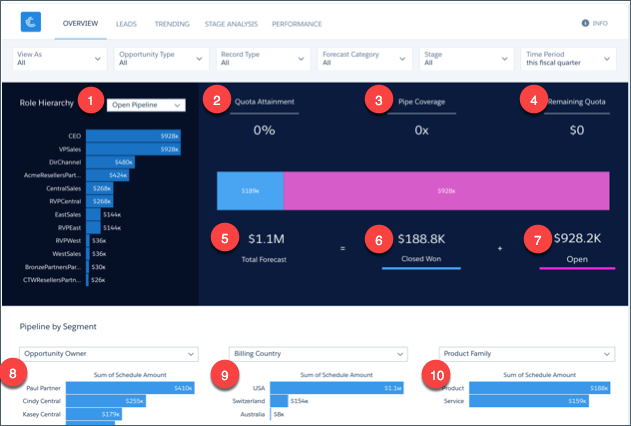Click the BronzePartnersPar role label
The image size is (631, 426).
click(x=53, y=267)
